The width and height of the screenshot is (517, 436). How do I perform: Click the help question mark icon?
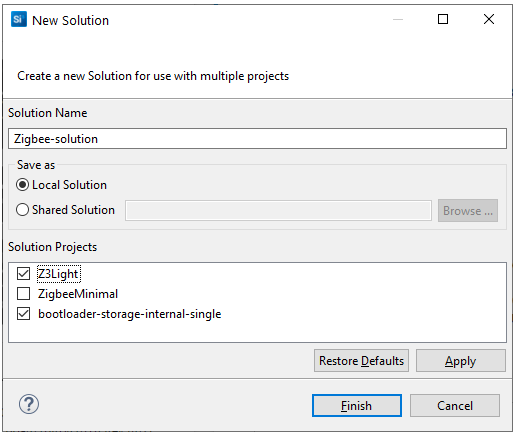click(29, 404)
